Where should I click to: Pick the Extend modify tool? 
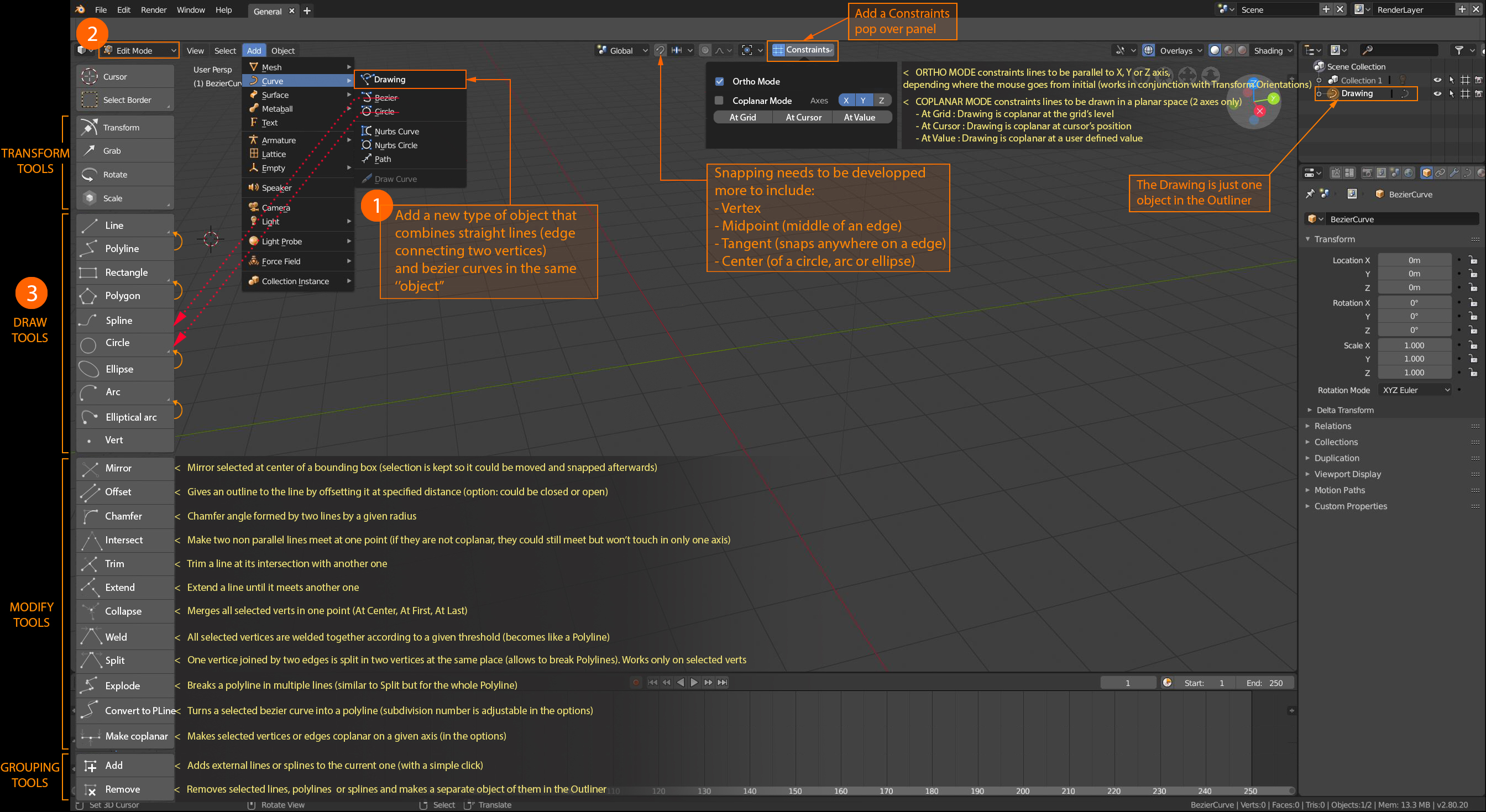coord(124,587)
